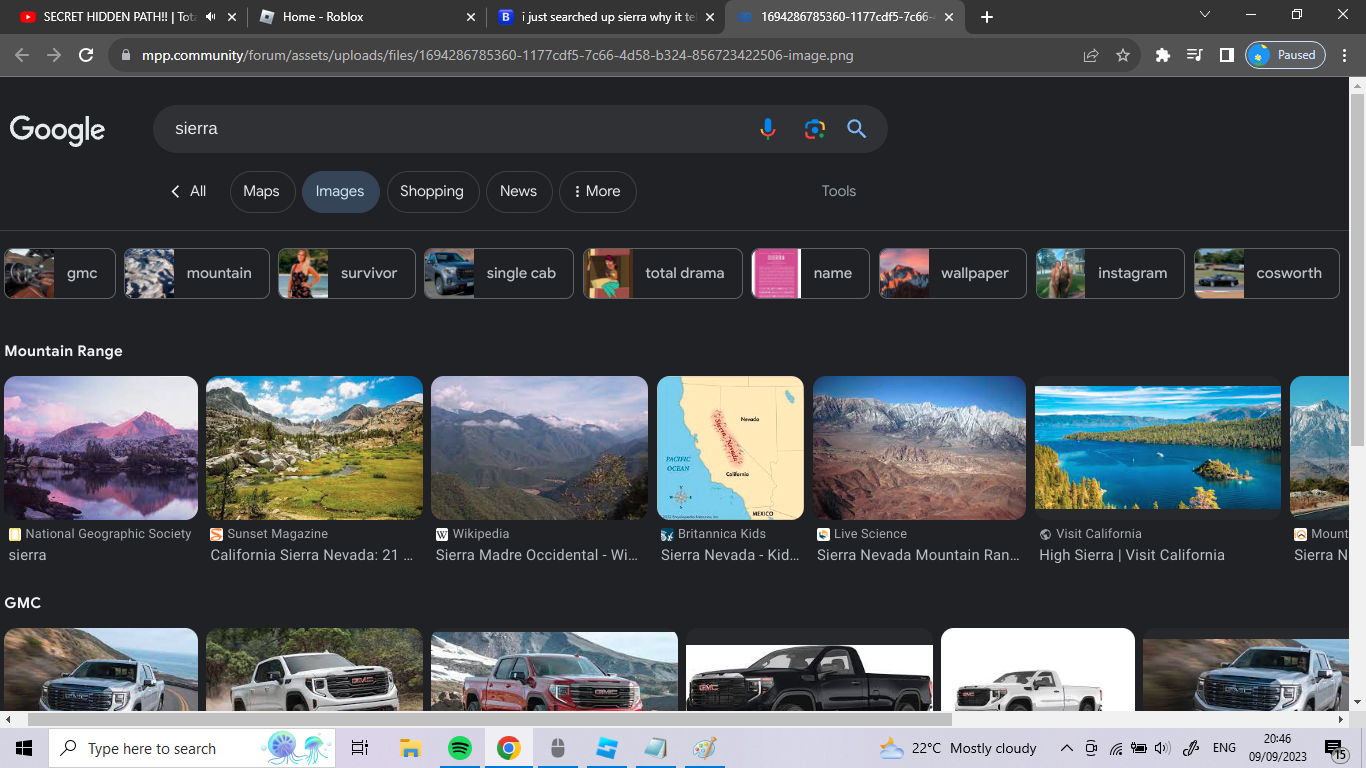1366x768 pixels.
Task: Select the wallpaper filter chip
Action: tap(952, 273)
